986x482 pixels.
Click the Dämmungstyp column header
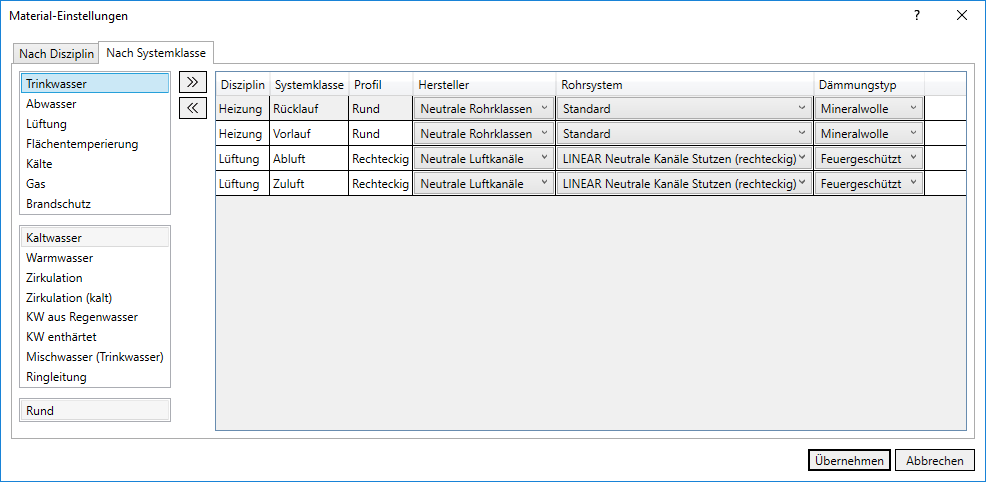coord(869,84)
